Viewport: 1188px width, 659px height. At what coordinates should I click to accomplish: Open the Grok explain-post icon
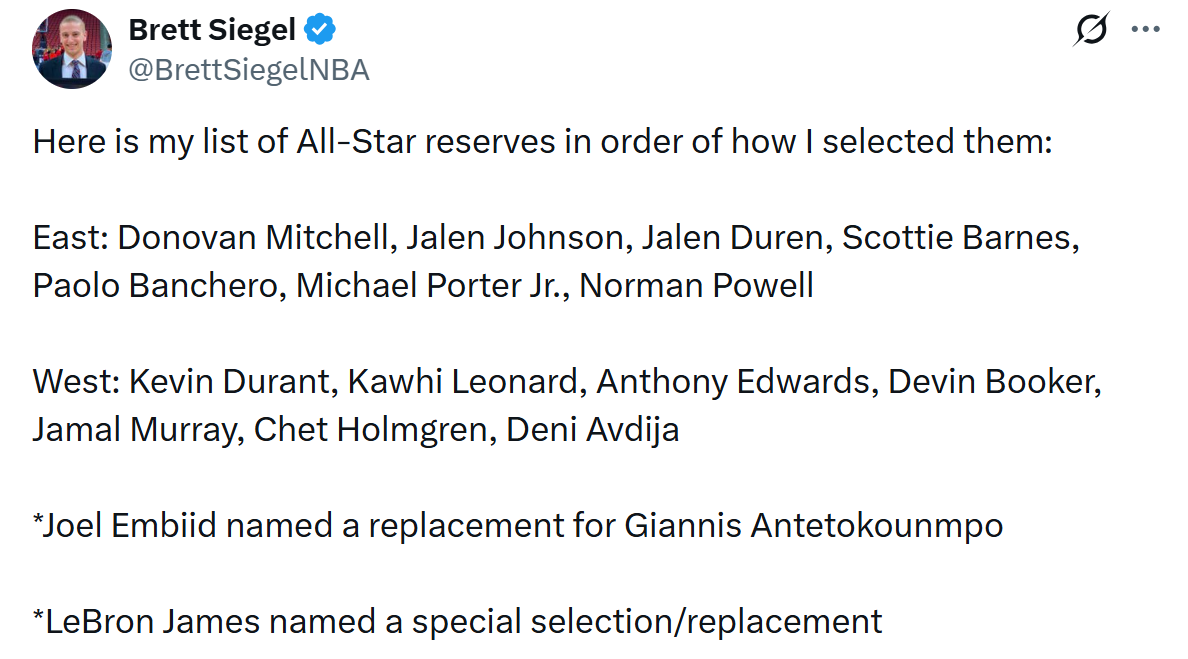1090,31
